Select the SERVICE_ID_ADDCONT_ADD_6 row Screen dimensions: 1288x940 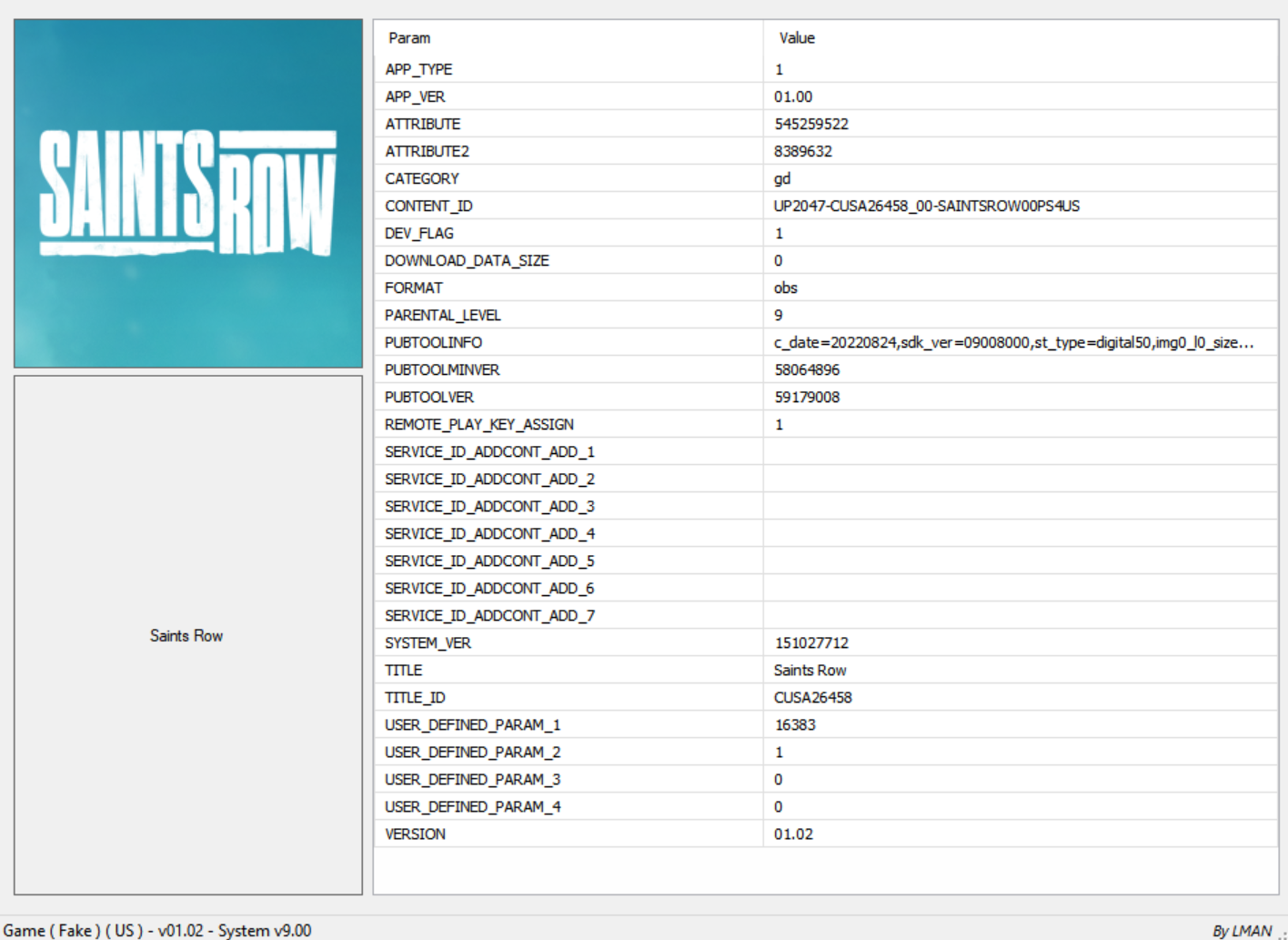pyautogui.click(x=826, y=588)
